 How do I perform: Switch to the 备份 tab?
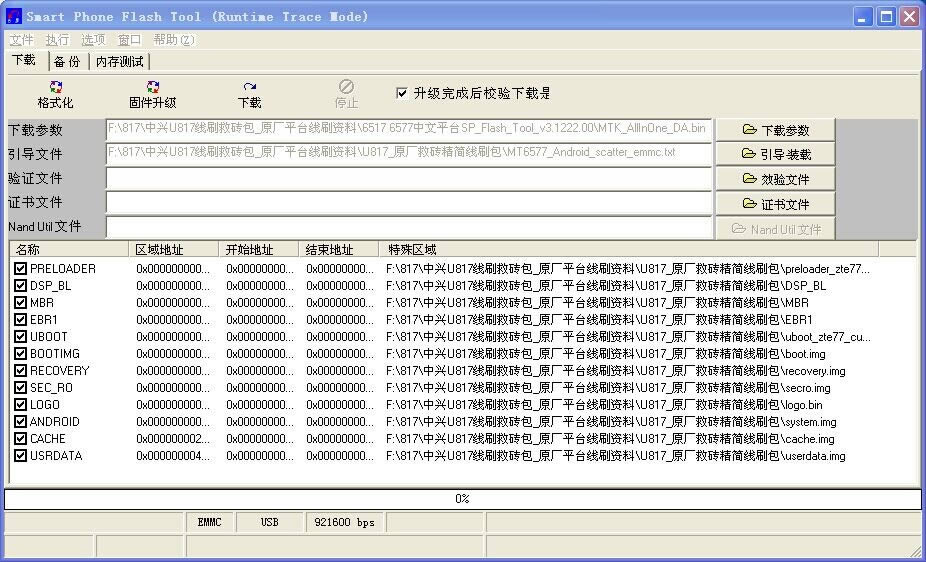67,62
